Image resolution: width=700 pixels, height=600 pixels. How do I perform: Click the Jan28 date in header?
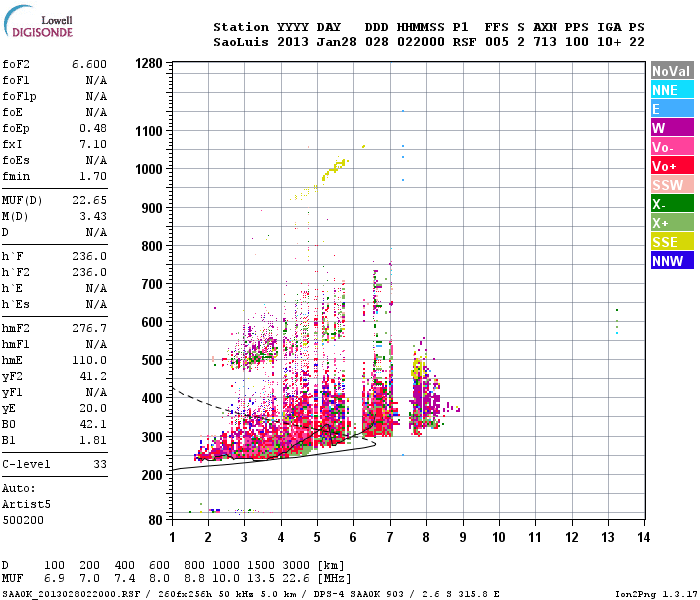point(336,42)
